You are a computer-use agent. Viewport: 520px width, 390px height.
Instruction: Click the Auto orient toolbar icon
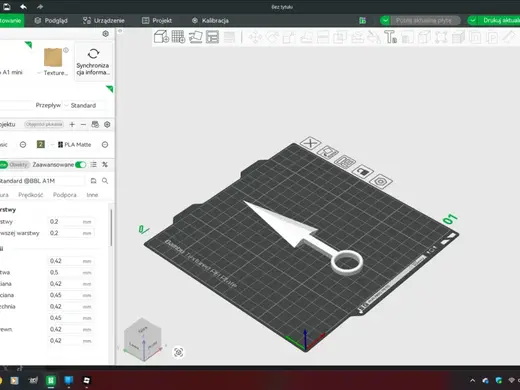click(x=195, y=37)
